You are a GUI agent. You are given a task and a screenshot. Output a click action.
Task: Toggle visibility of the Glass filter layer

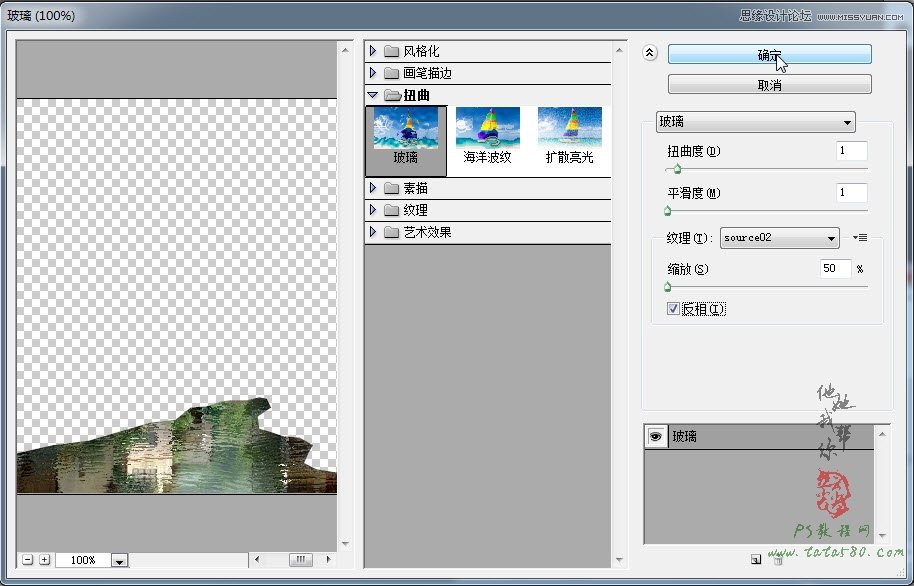pos(654,435)
